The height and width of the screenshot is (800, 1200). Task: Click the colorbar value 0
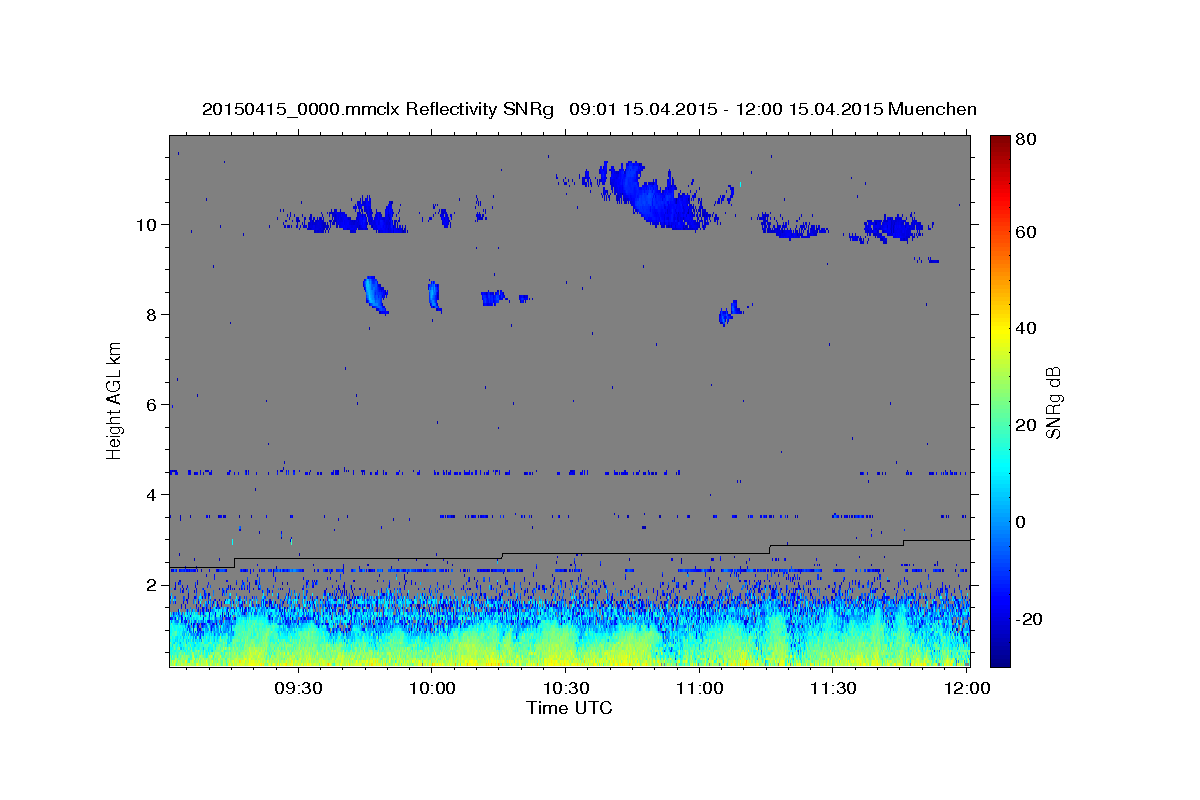1022,522
